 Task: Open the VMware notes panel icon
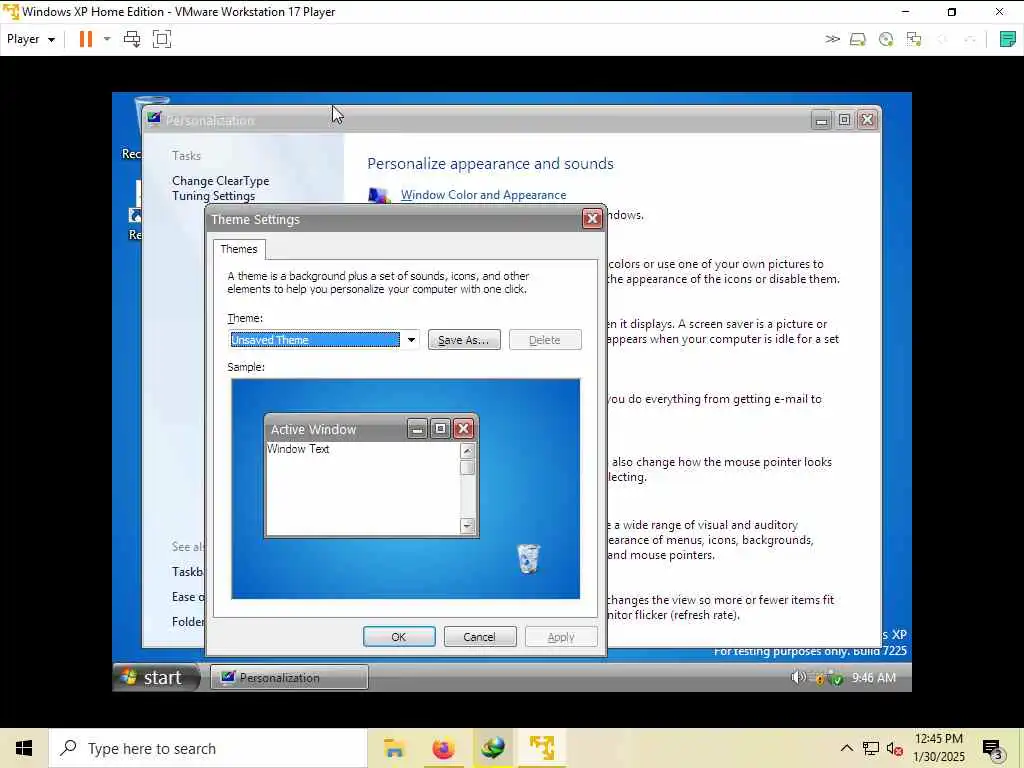coord(1008,39)
